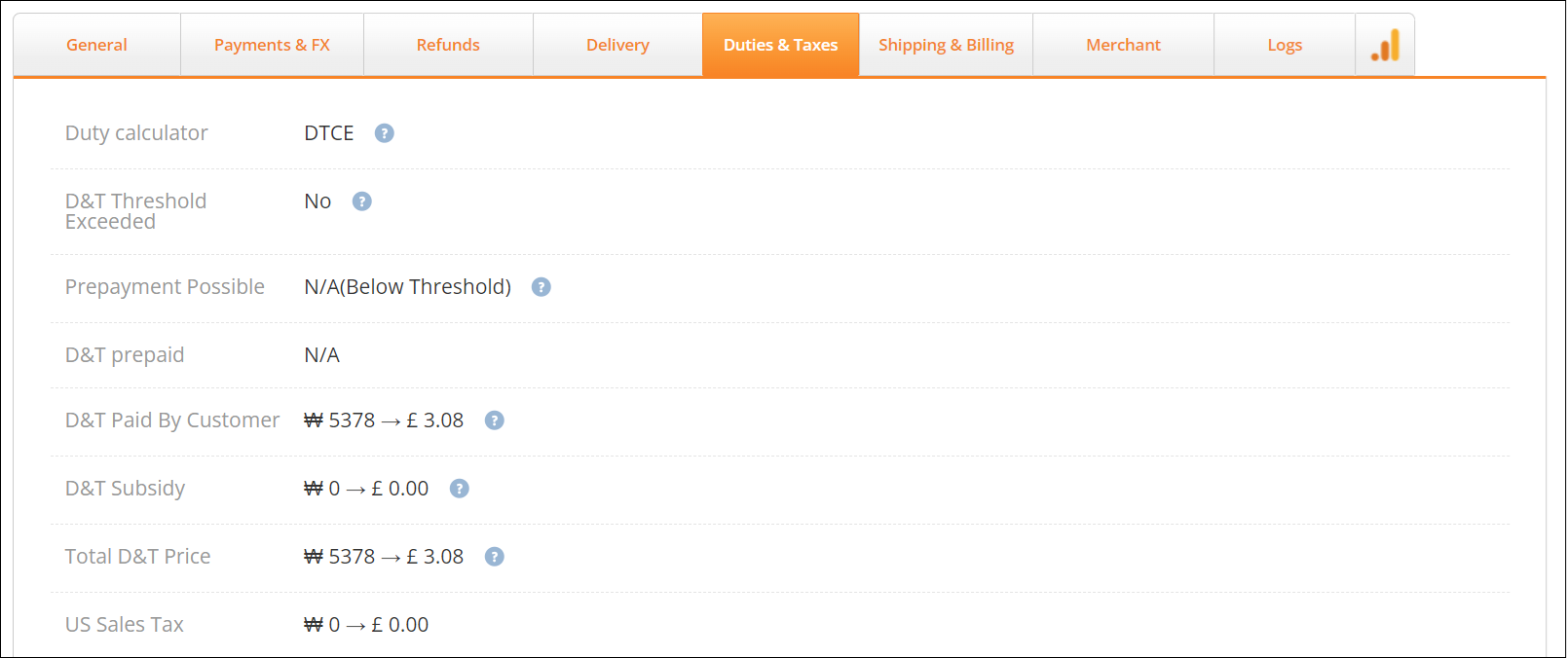Switch to the General tab
Image resolution: width=1568 pixels, height=658 pixels.
[x=96, y=45]
